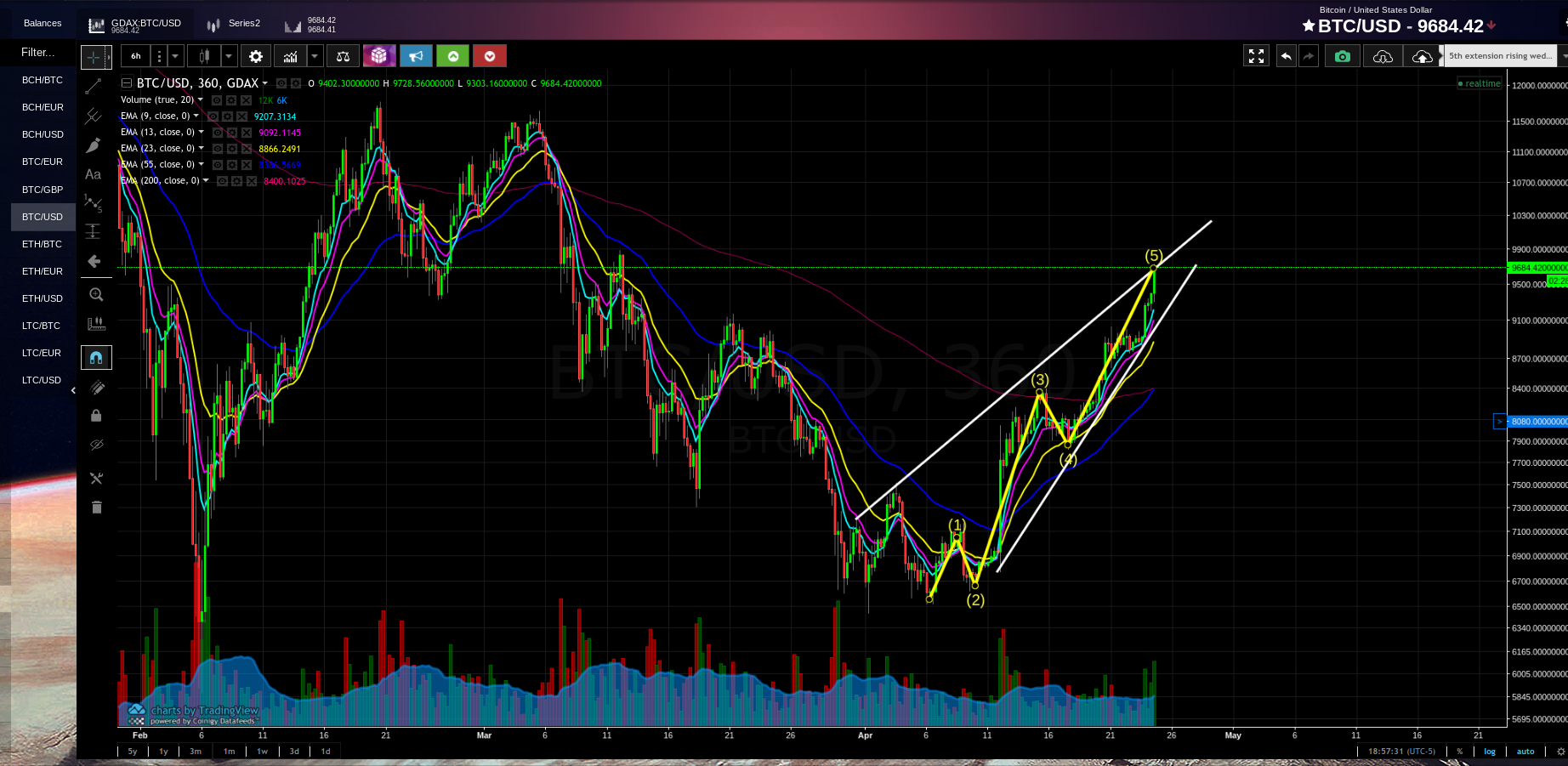Select the pitchfork drawing tool
The height and width of the screenshot is (766, 1568).
coord(94,116)
